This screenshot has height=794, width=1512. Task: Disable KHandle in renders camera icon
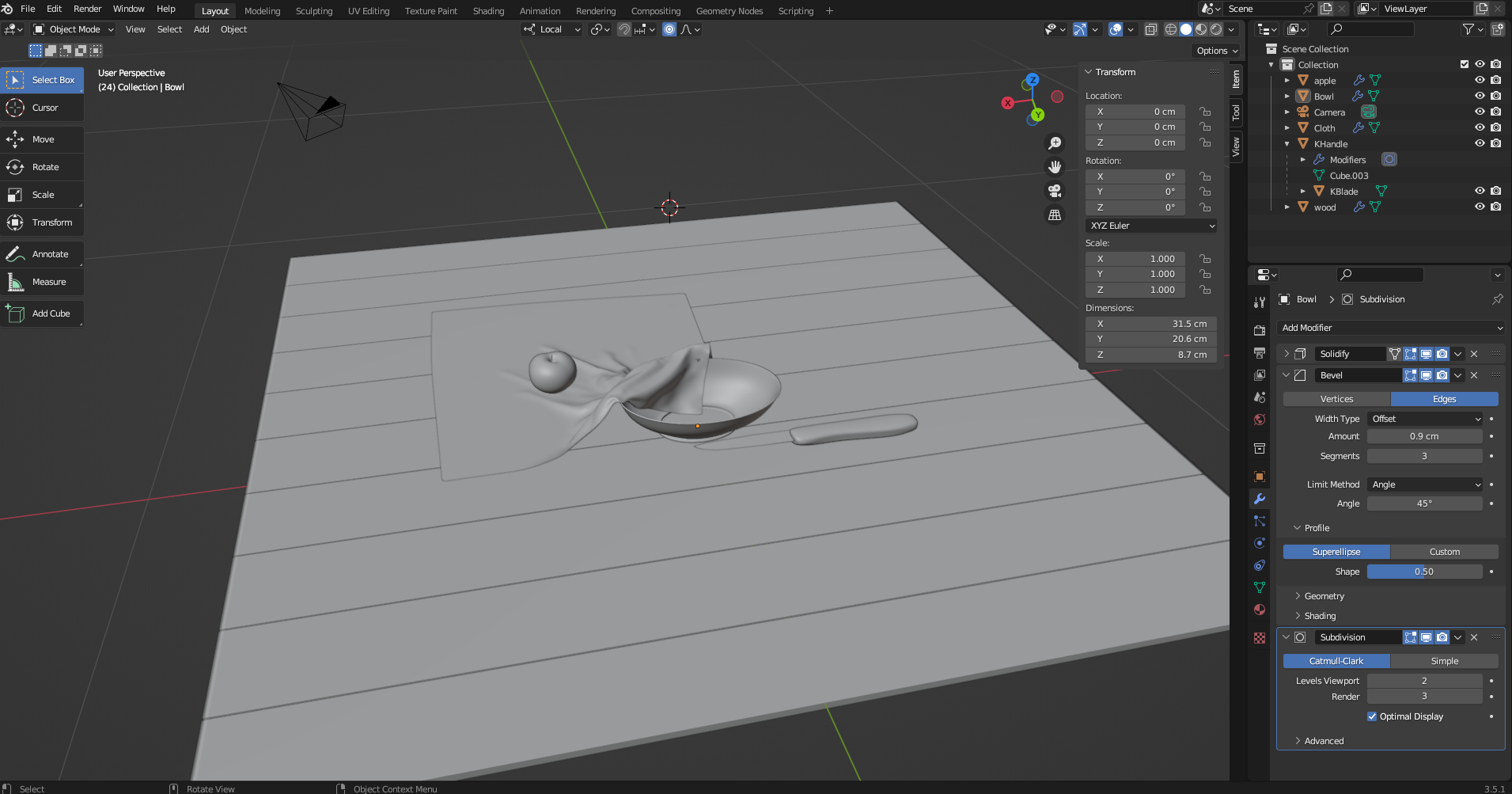pos(1495,143)
